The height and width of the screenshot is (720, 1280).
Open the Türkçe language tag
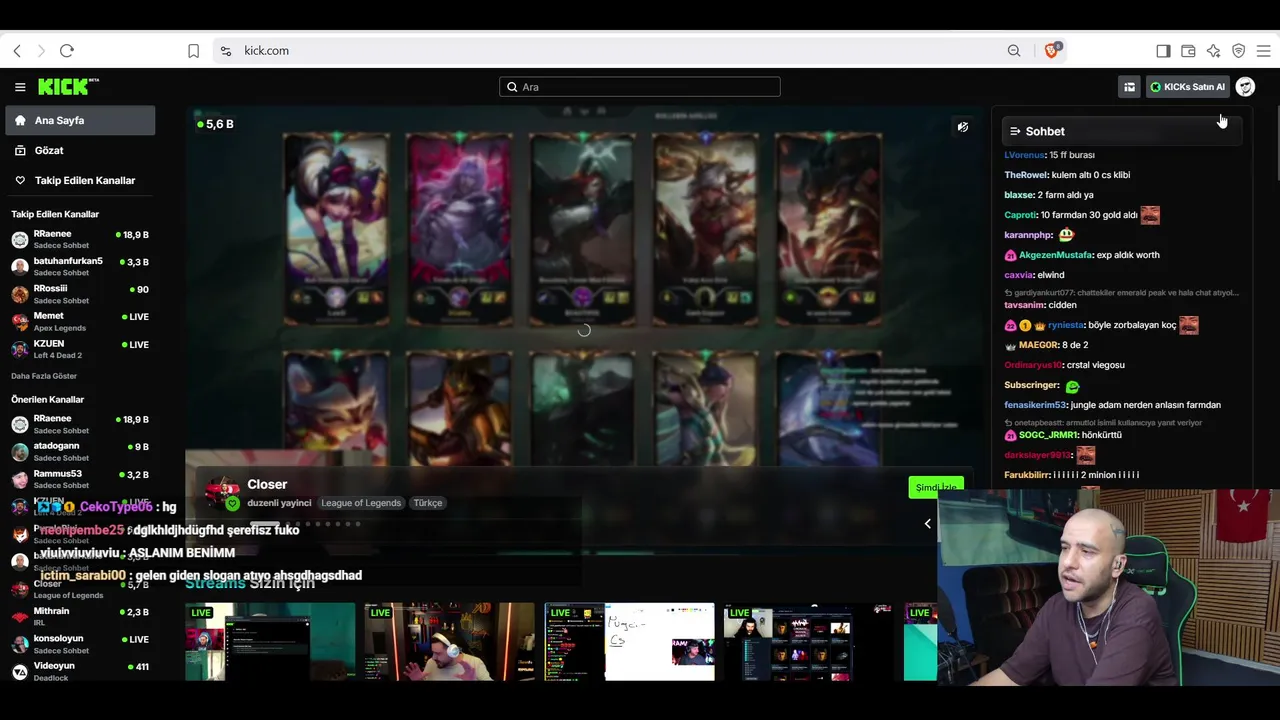tap(428, 503)
